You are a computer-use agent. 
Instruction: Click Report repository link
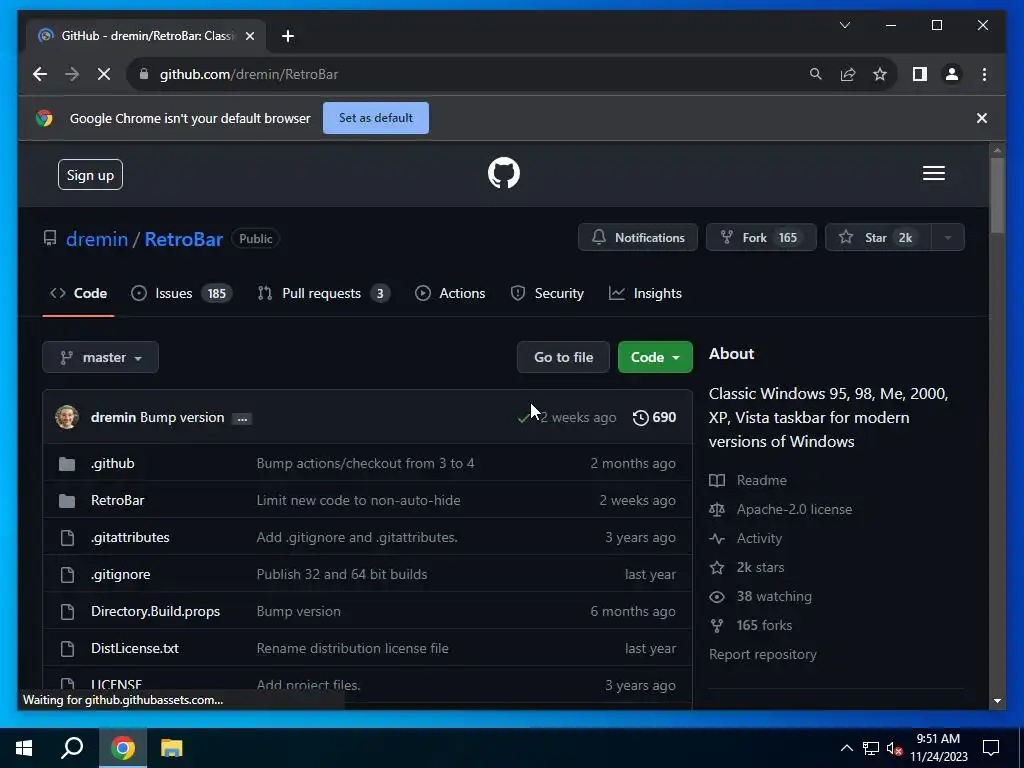click(x=763, y=654)
